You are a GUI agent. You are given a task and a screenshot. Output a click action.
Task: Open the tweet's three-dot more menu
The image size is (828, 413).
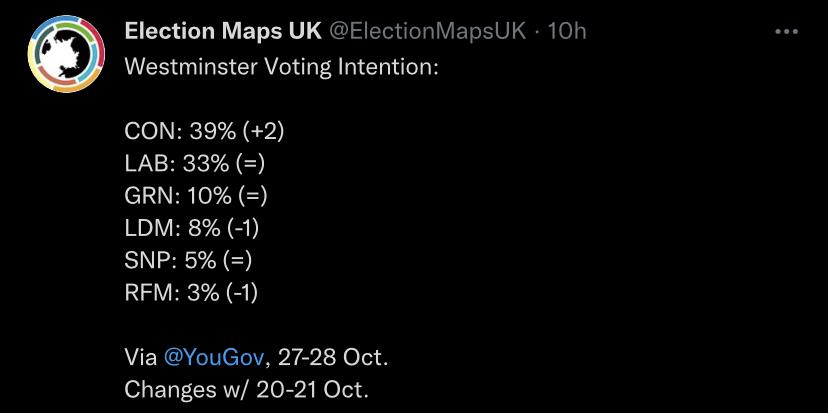click(786, 32)
